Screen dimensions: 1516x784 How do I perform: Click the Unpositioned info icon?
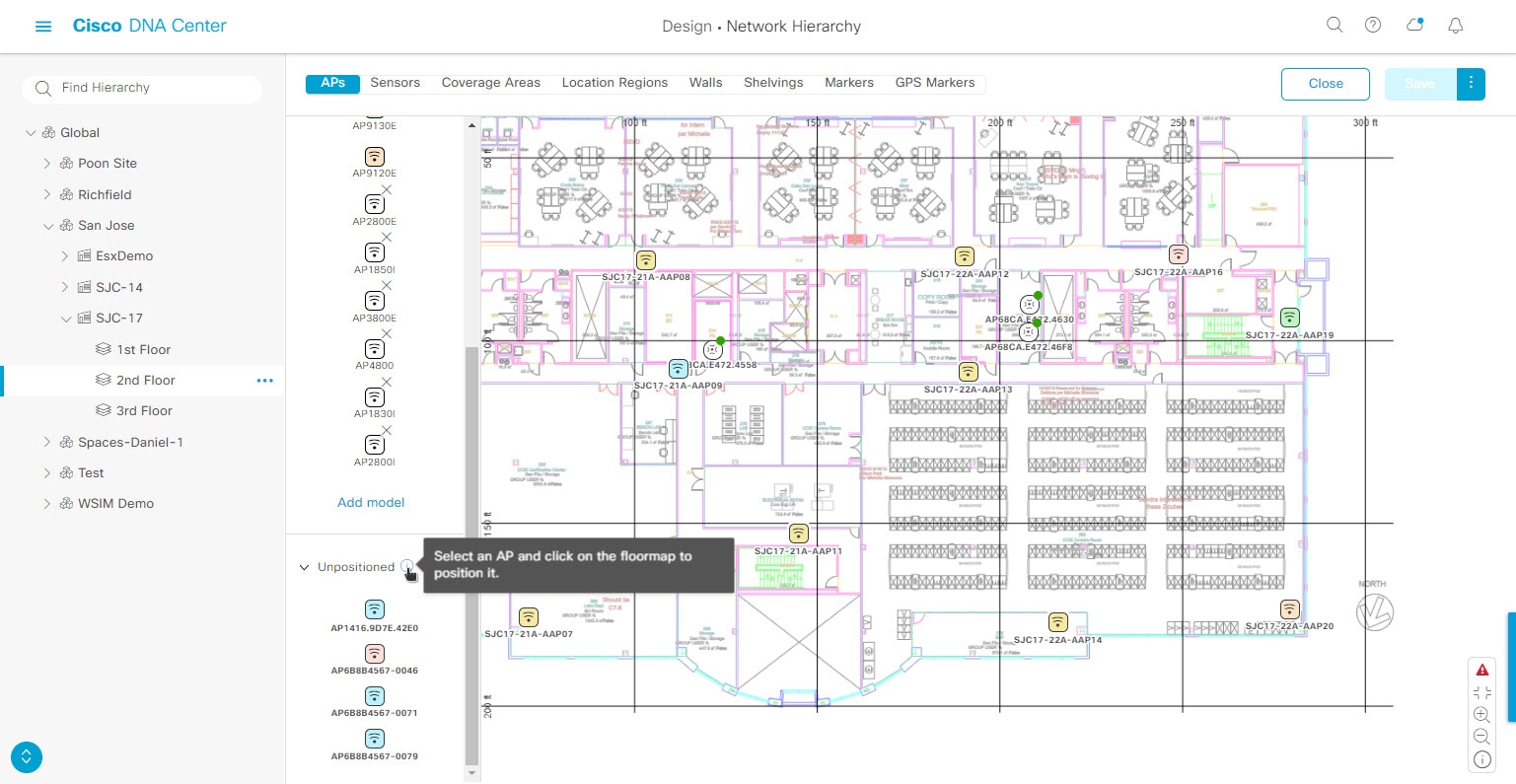(407, 566)
